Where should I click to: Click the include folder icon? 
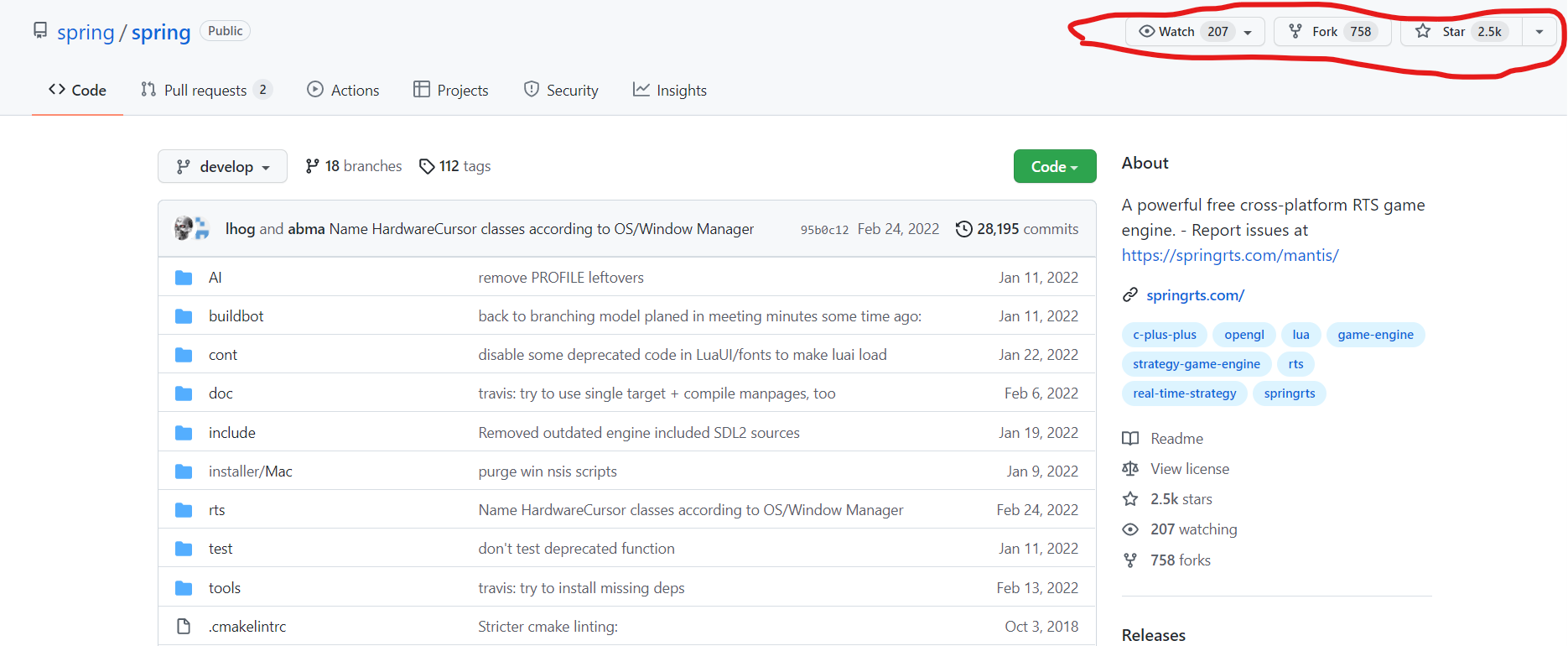point(184,433)
